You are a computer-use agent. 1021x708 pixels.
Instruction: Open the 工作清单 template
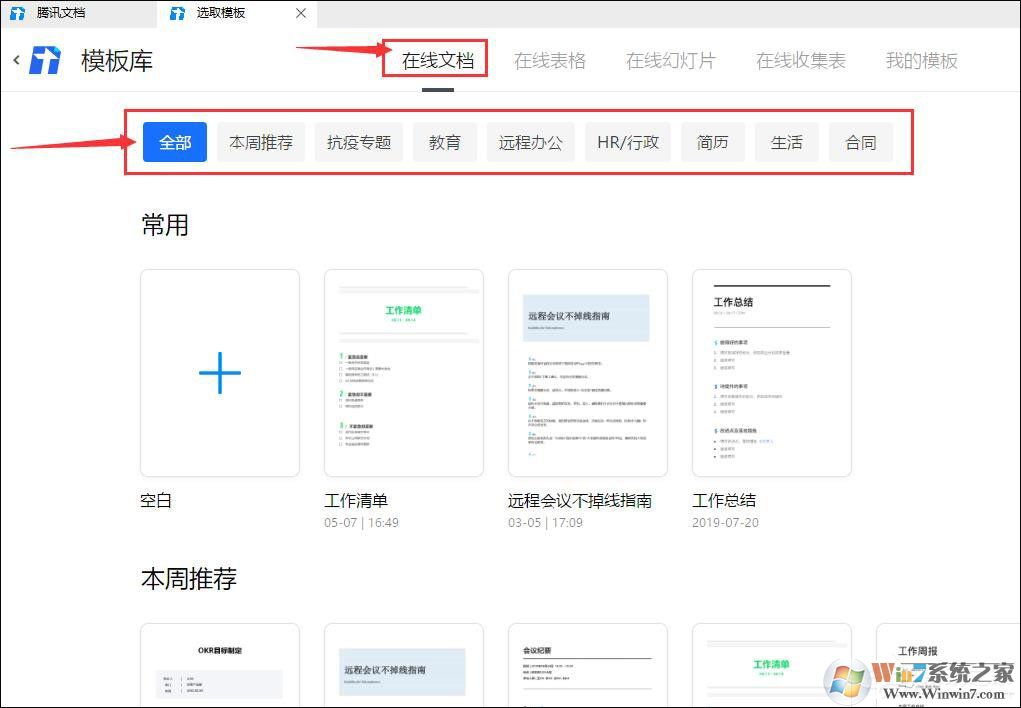(403, 372)
